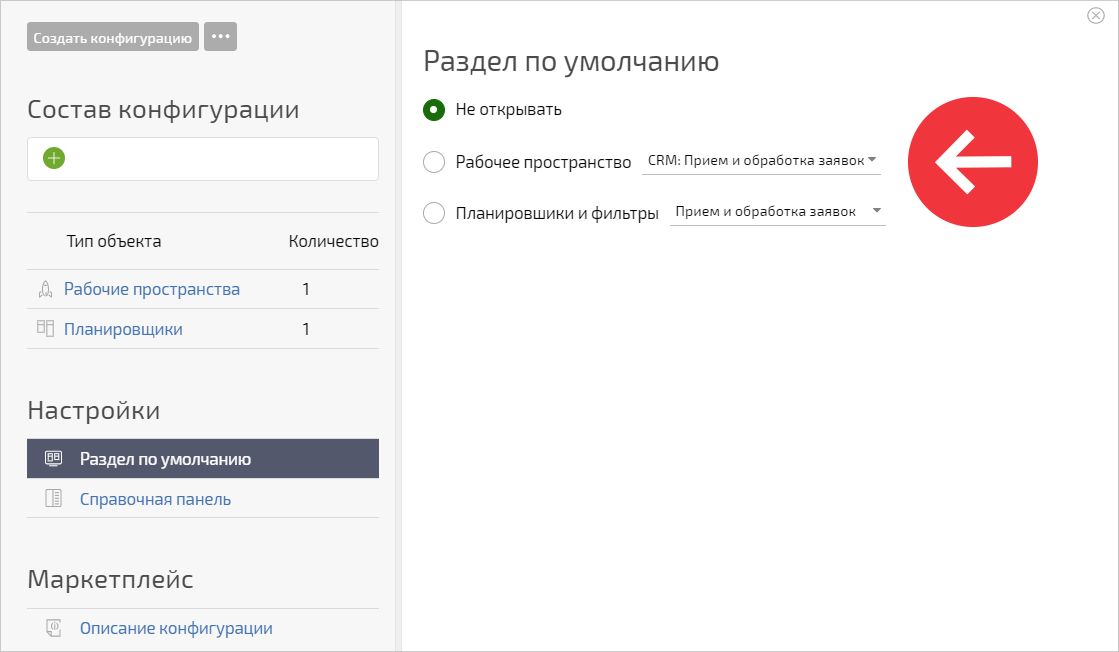Click the Раздел по умолчанию page heading
This screenshot has width=1119, height=652.
(x=571, y=62)
